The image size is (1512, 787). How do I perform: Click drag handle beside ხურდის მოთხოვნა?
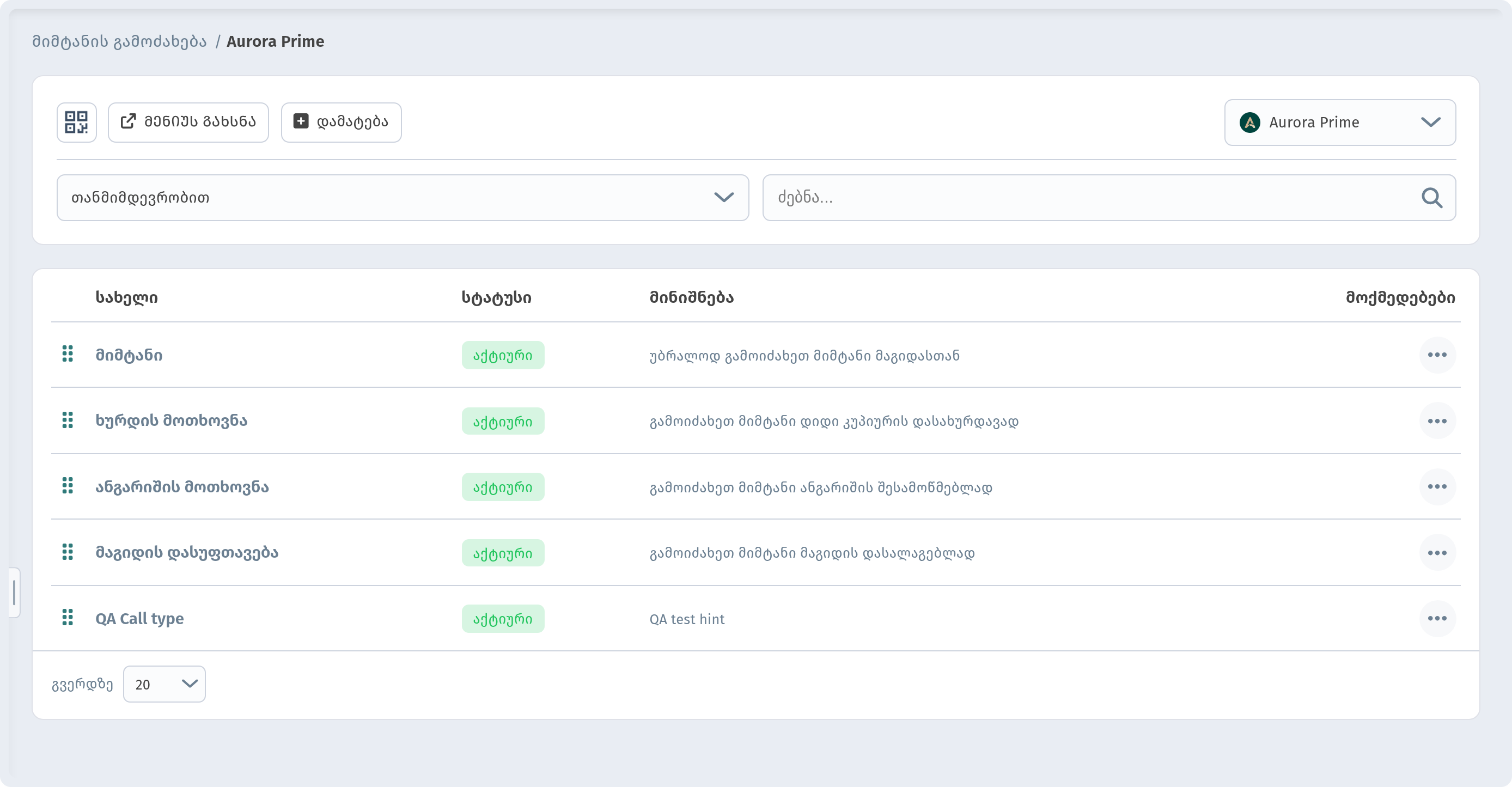68,420
